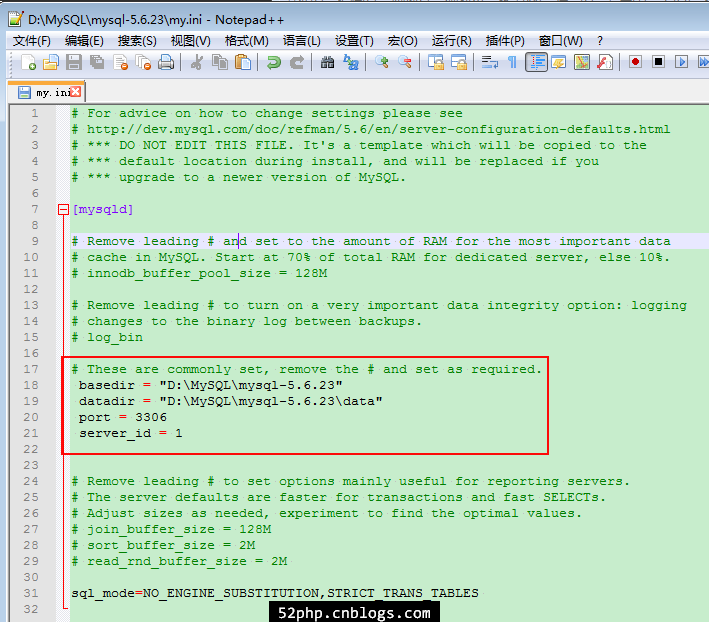The width and height of the screenshot is (709, 622).
Task: Open the Replace dialog icon
Action: (x=351, y=62)
